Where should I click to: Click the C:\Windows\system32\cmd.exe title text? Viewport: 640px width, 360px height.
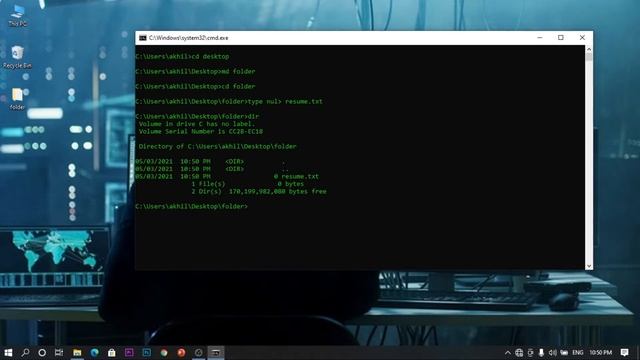189,38
